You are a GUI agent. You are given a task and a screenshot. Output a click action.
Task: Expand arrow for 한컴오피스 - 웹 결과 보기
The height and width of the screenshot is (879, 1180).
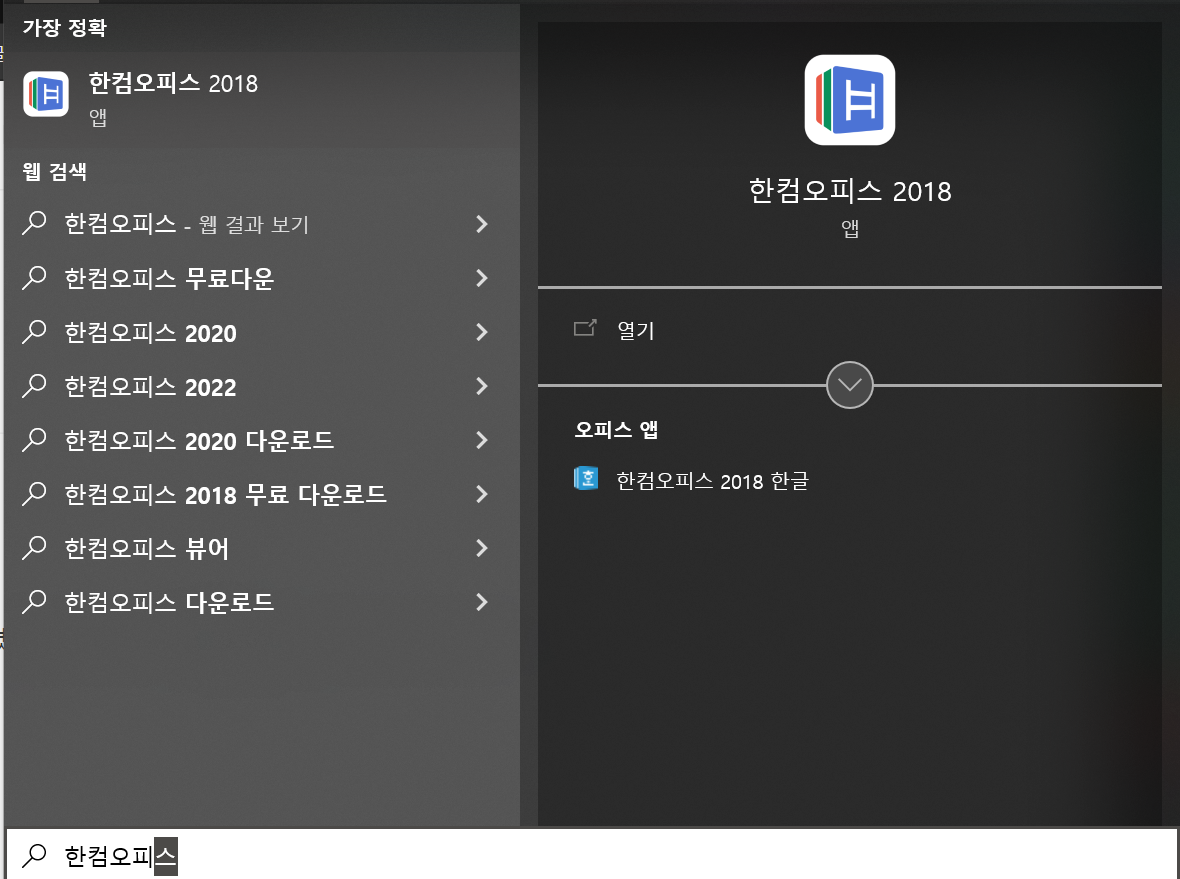(482, 224)
